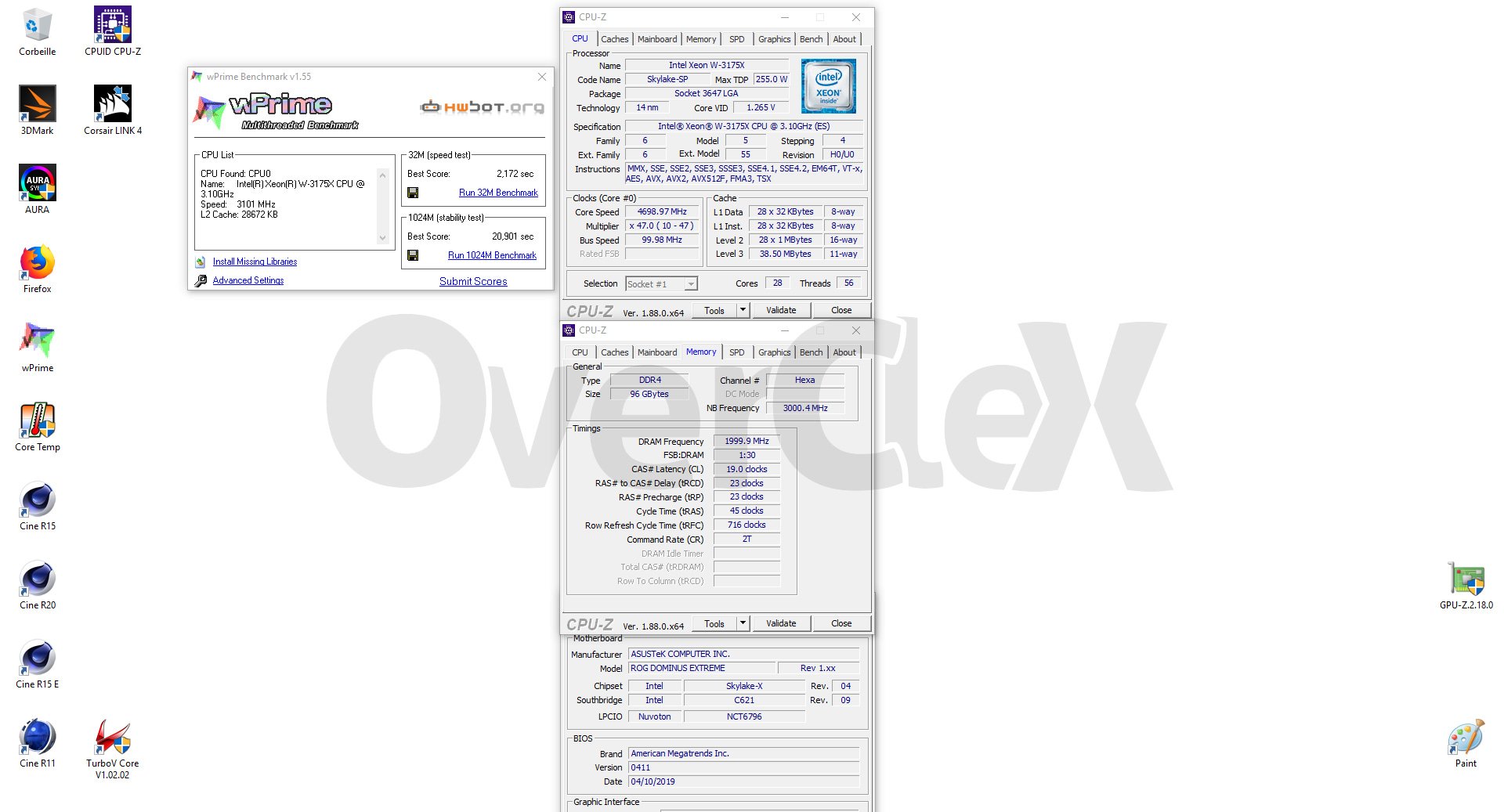The width and height of the screenshot is (1504, 812).
Task: Open Bench tab in lower CPU-Z
Action: click(812, 352)
